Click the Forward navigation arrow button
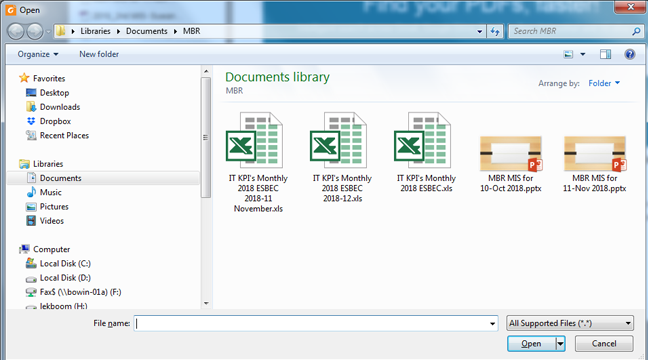This screenshot has height=360, width=648. [x=35, y=31]
